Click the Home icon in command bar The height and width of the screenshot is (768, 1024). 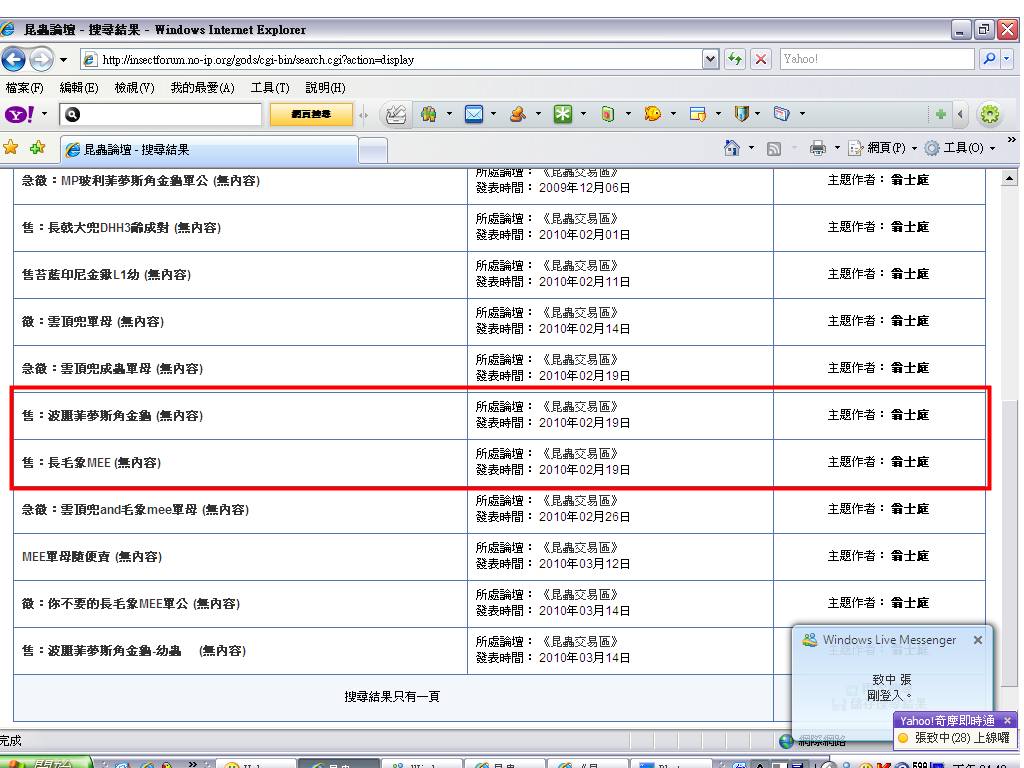pyautogui.click(x=732, y=148)
